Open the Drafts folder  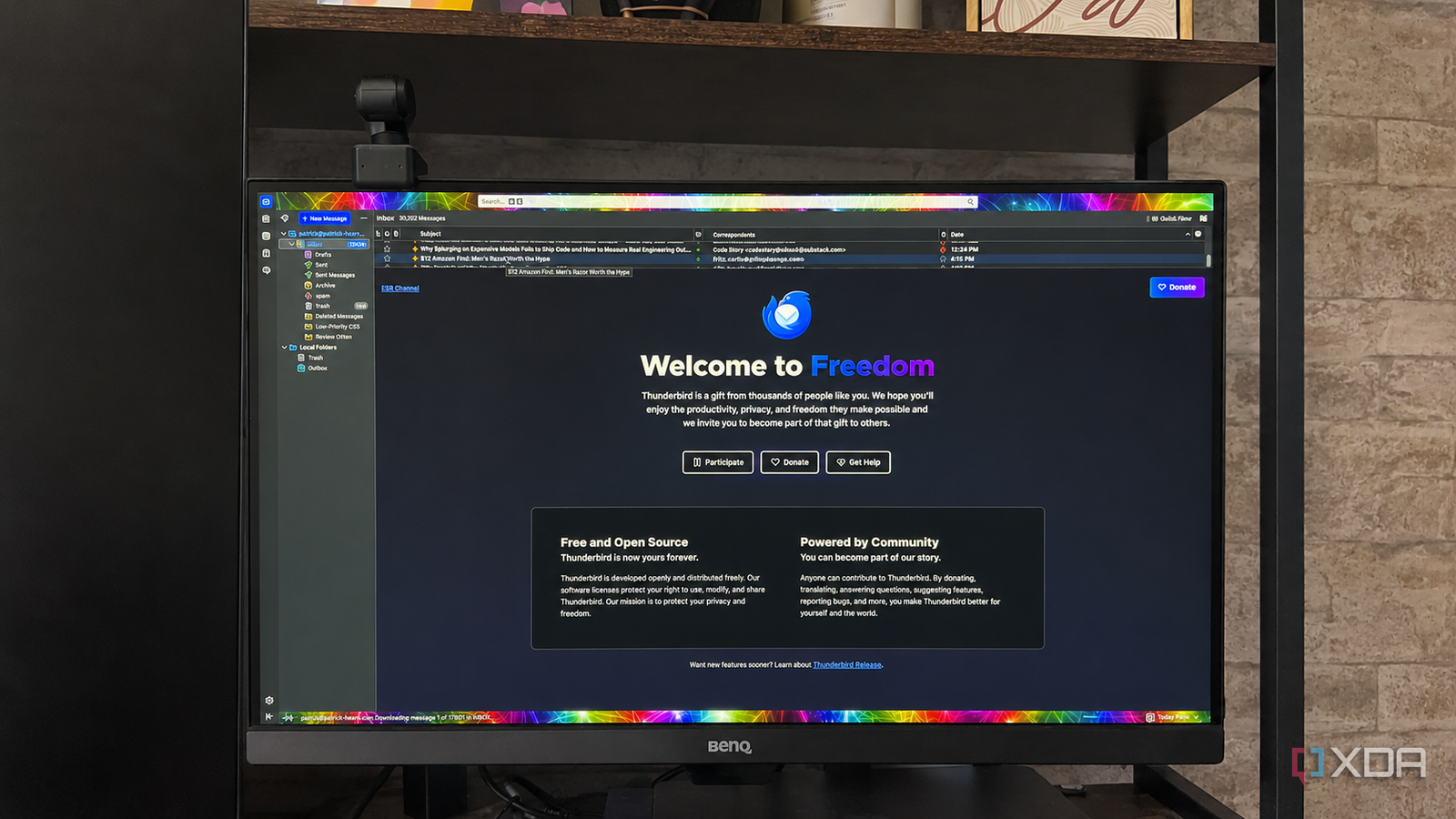[323, 255]
